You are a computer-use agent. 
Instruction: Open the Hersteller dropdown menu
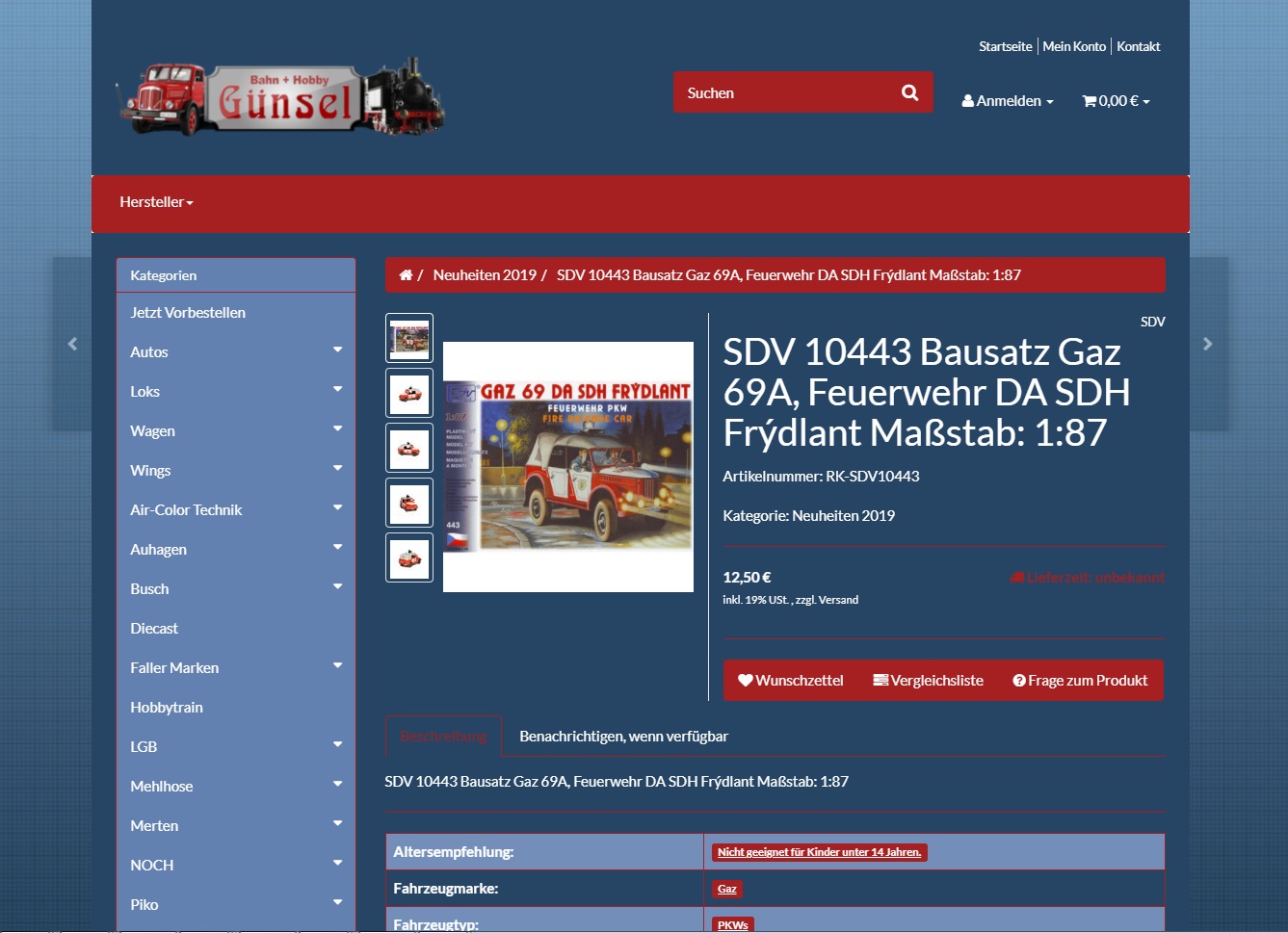[x=156, y=202]
